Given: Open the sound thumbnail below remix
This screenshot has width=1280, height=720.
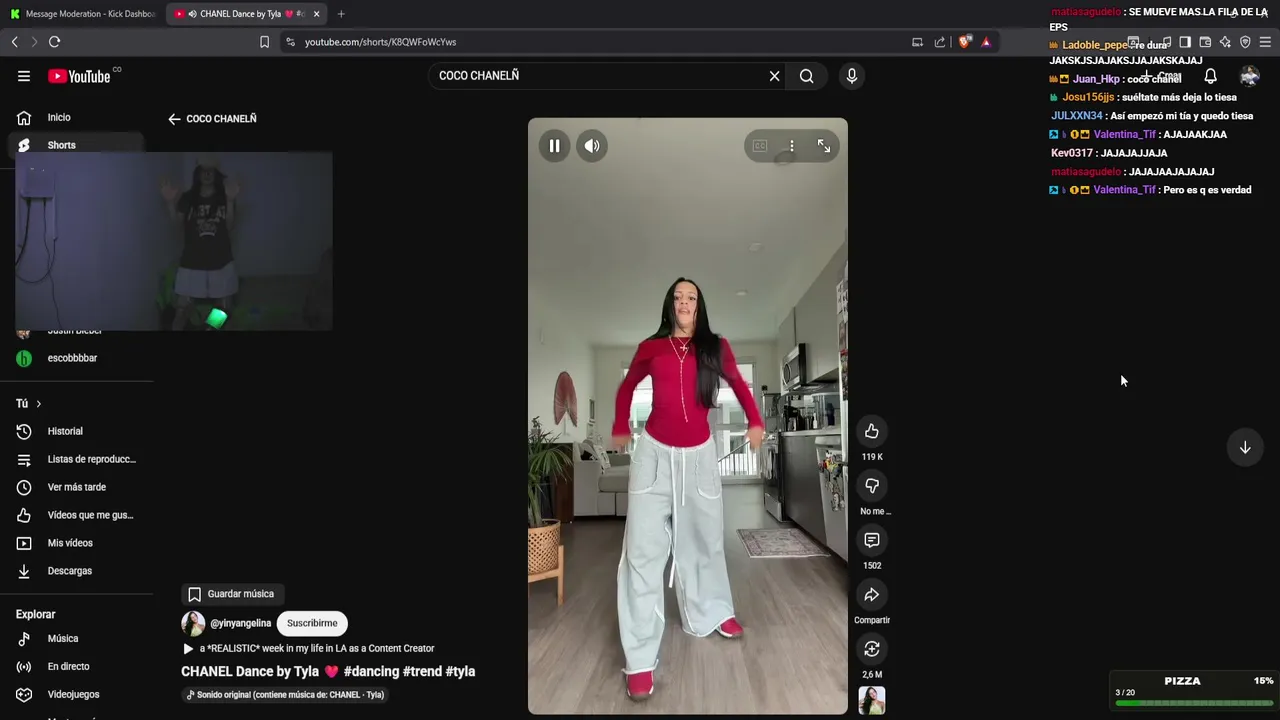Looking at the screenshot, I should pyautogui.click(x=872, y=700).
